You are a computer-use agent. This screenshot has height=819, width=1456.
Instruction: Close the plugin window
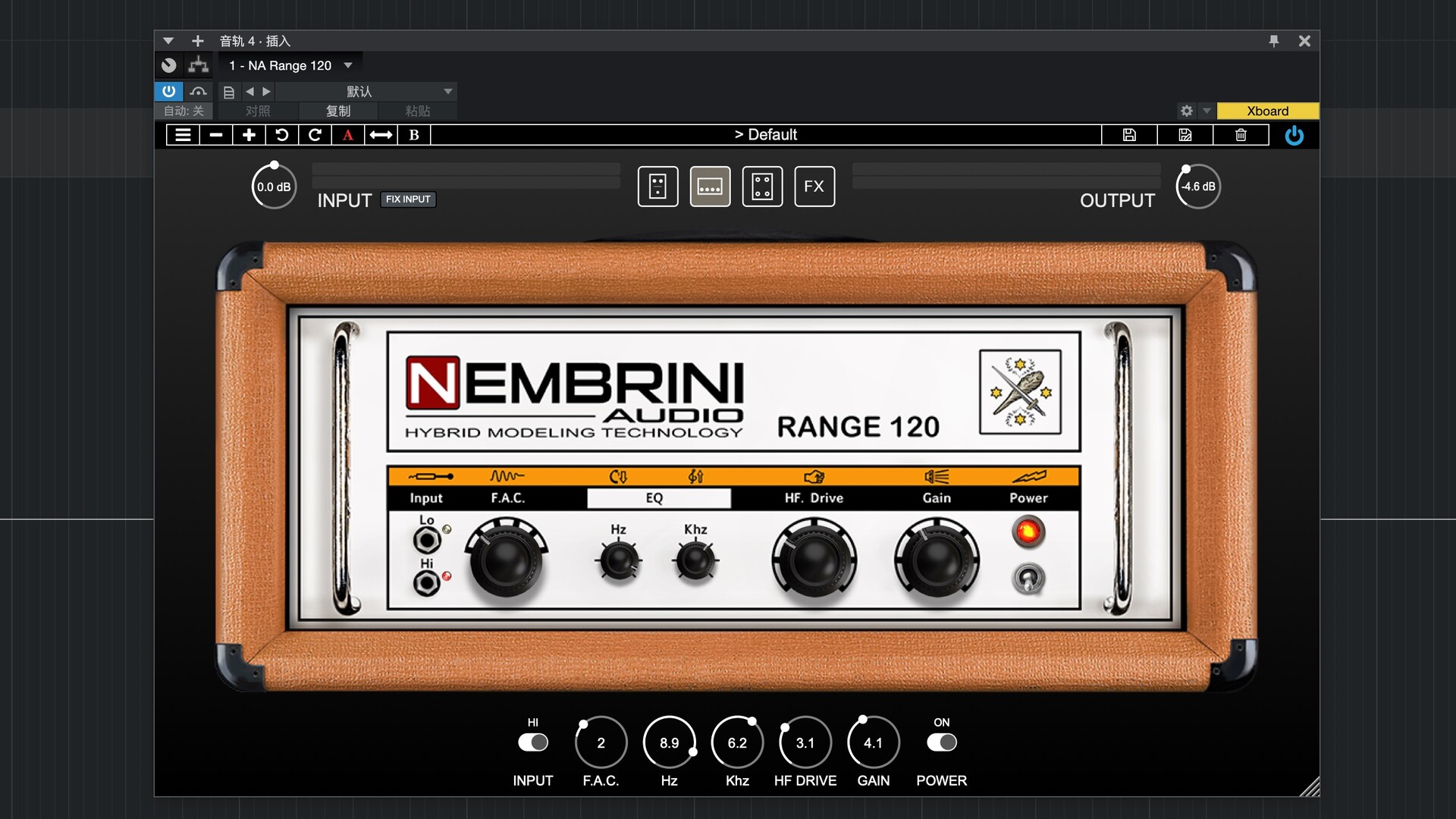click(1304, 41)
